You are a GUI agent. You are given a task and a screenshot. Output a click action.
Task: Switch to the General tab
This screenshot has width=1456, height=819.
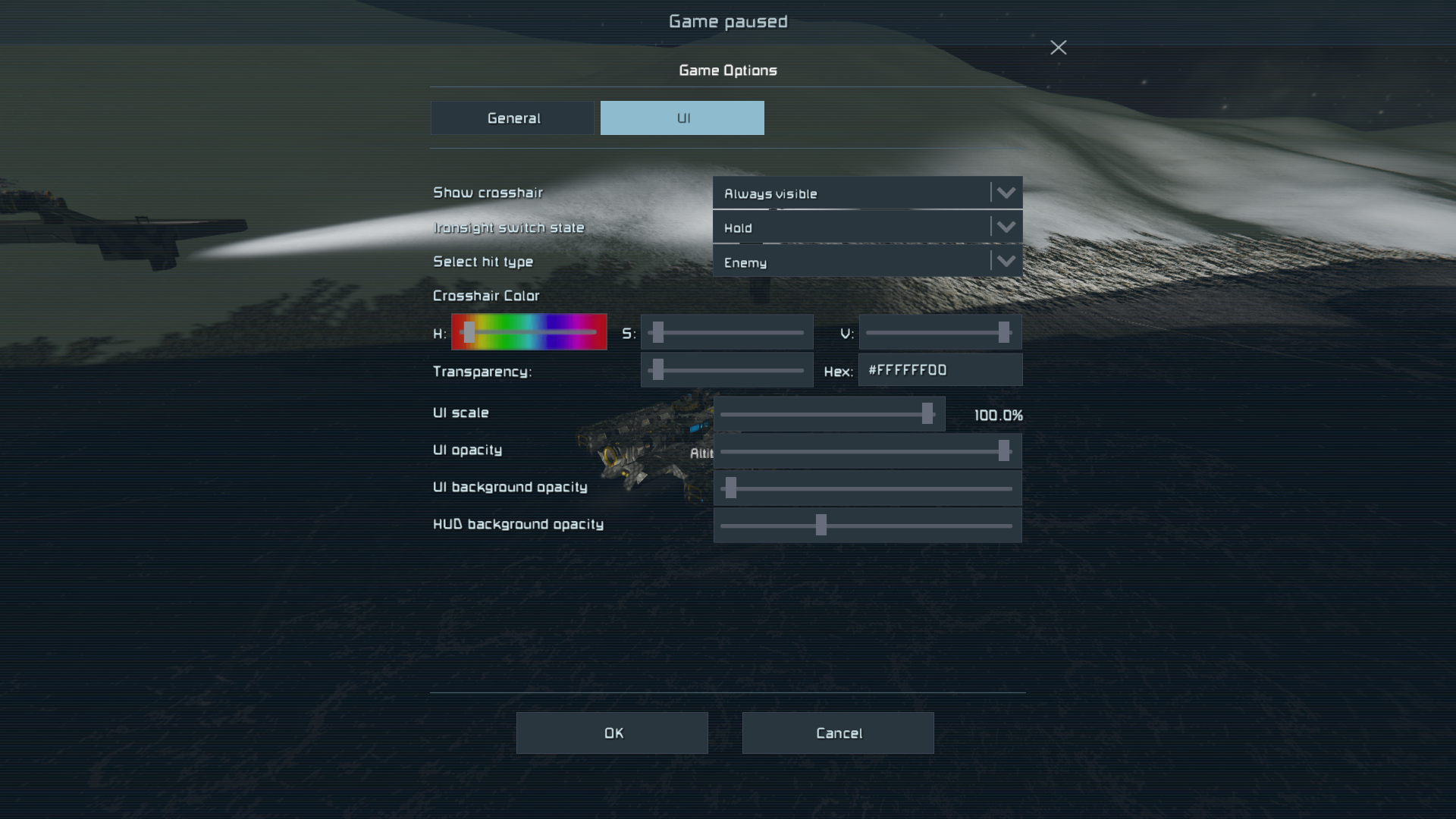point(513,118)
